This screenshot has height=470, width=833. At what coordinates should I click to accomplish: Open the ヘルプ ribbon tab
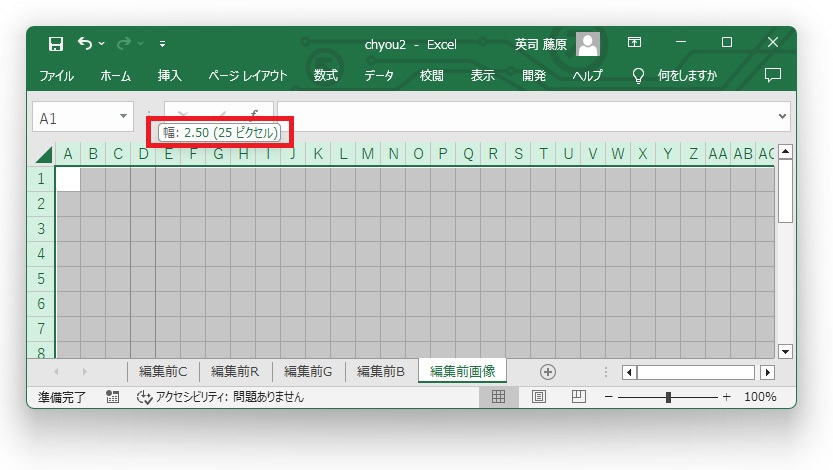coord(588,75)
